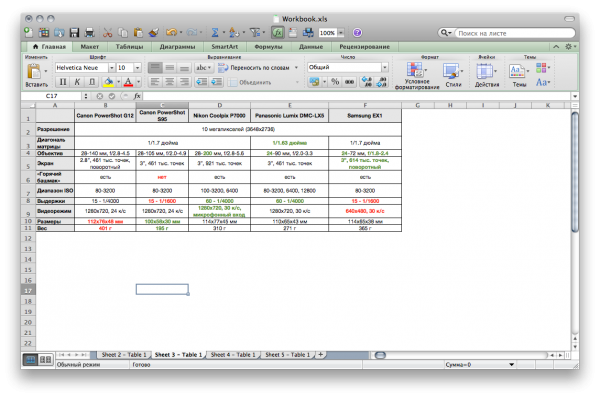Open the Рецензирование ribbon tab
600x398 pixels.
point(364,47)
